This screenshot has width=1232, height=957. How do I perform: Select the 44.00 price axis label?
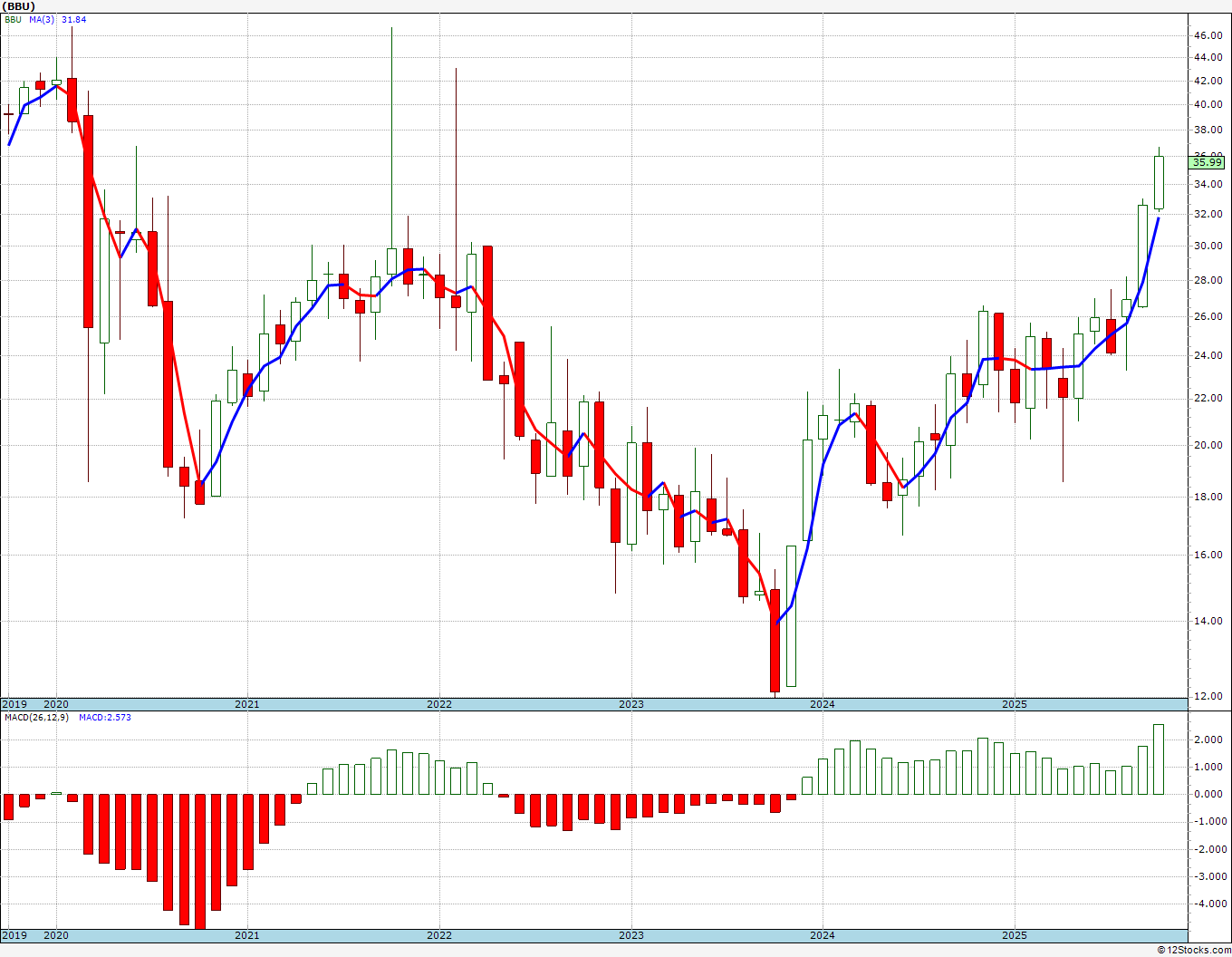[1208, 58]
